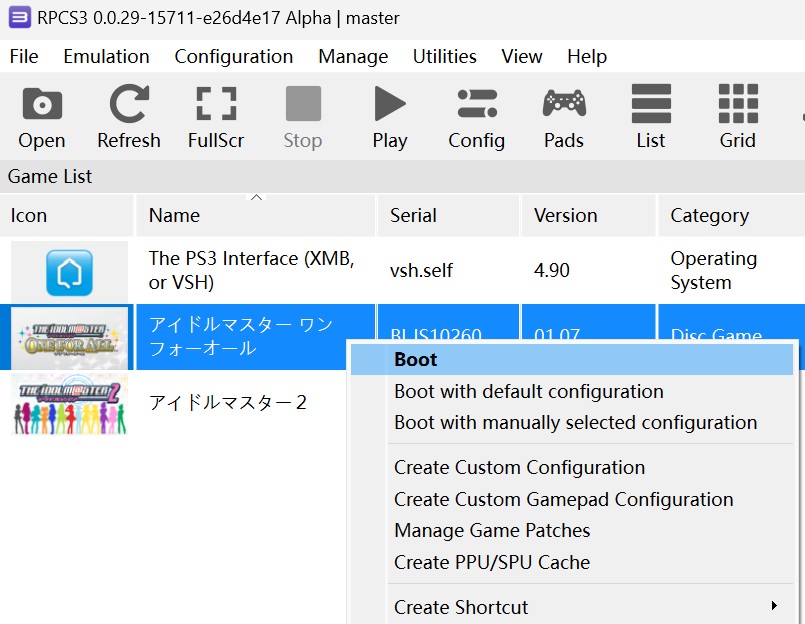The width and height of the screenshot is (805, 624).
Task: Select Create PPU/SPU Cache
Action: [x=572, y=562]
